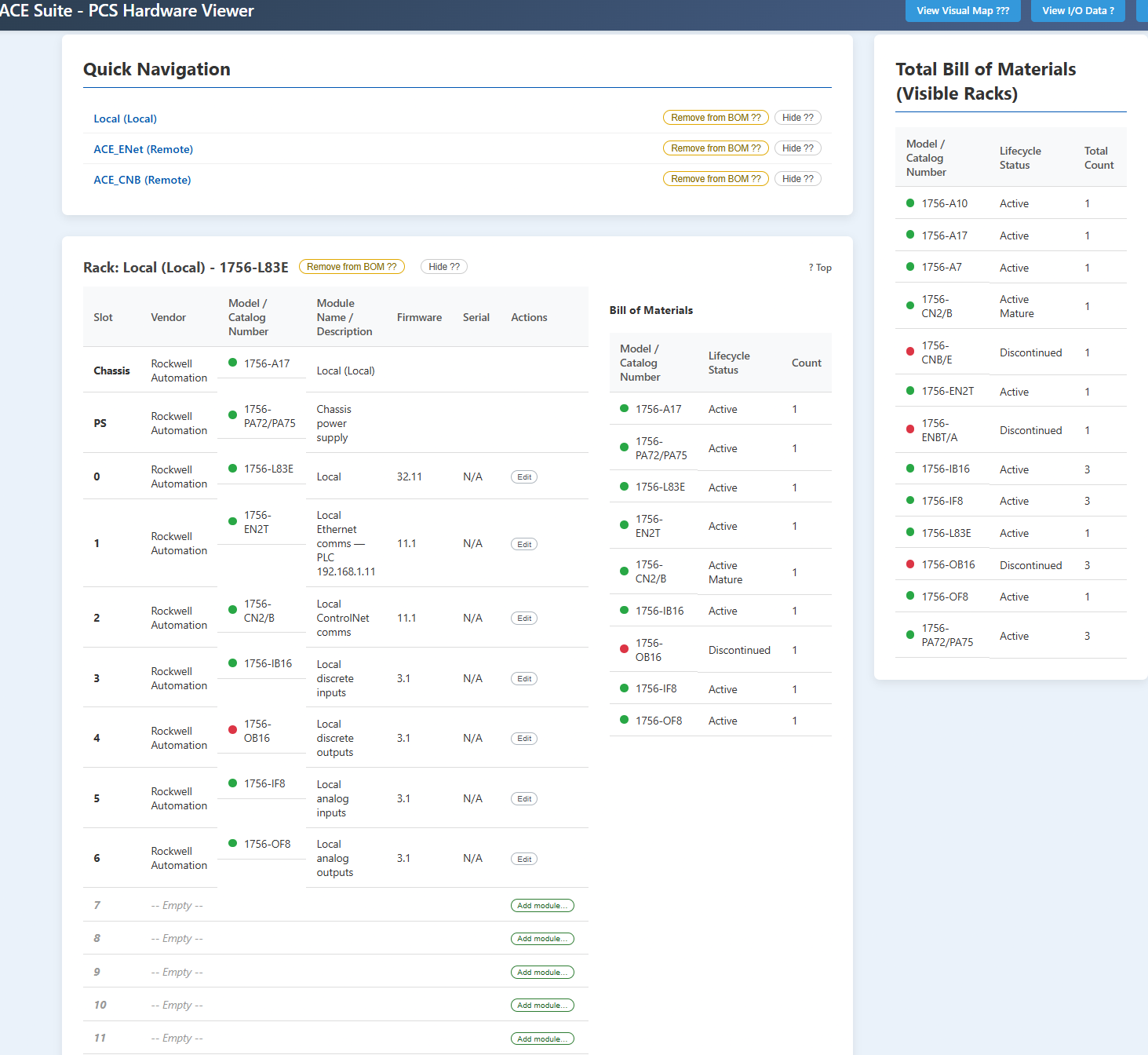Click green dot for 1756-A7 in Total BOM

(910, 267)
